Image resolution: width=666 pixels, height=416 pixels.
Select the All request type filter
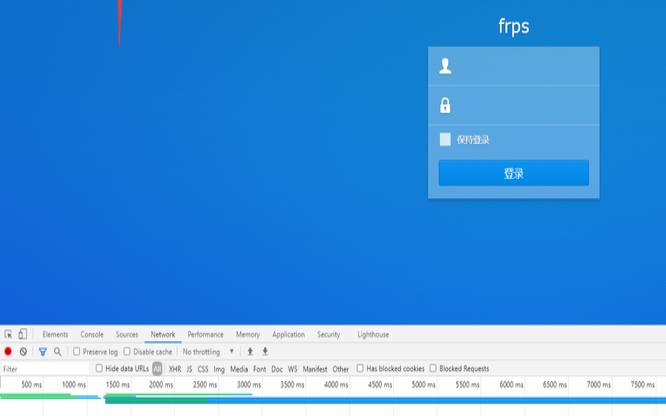pyautogui.click(x=157, y=368)
